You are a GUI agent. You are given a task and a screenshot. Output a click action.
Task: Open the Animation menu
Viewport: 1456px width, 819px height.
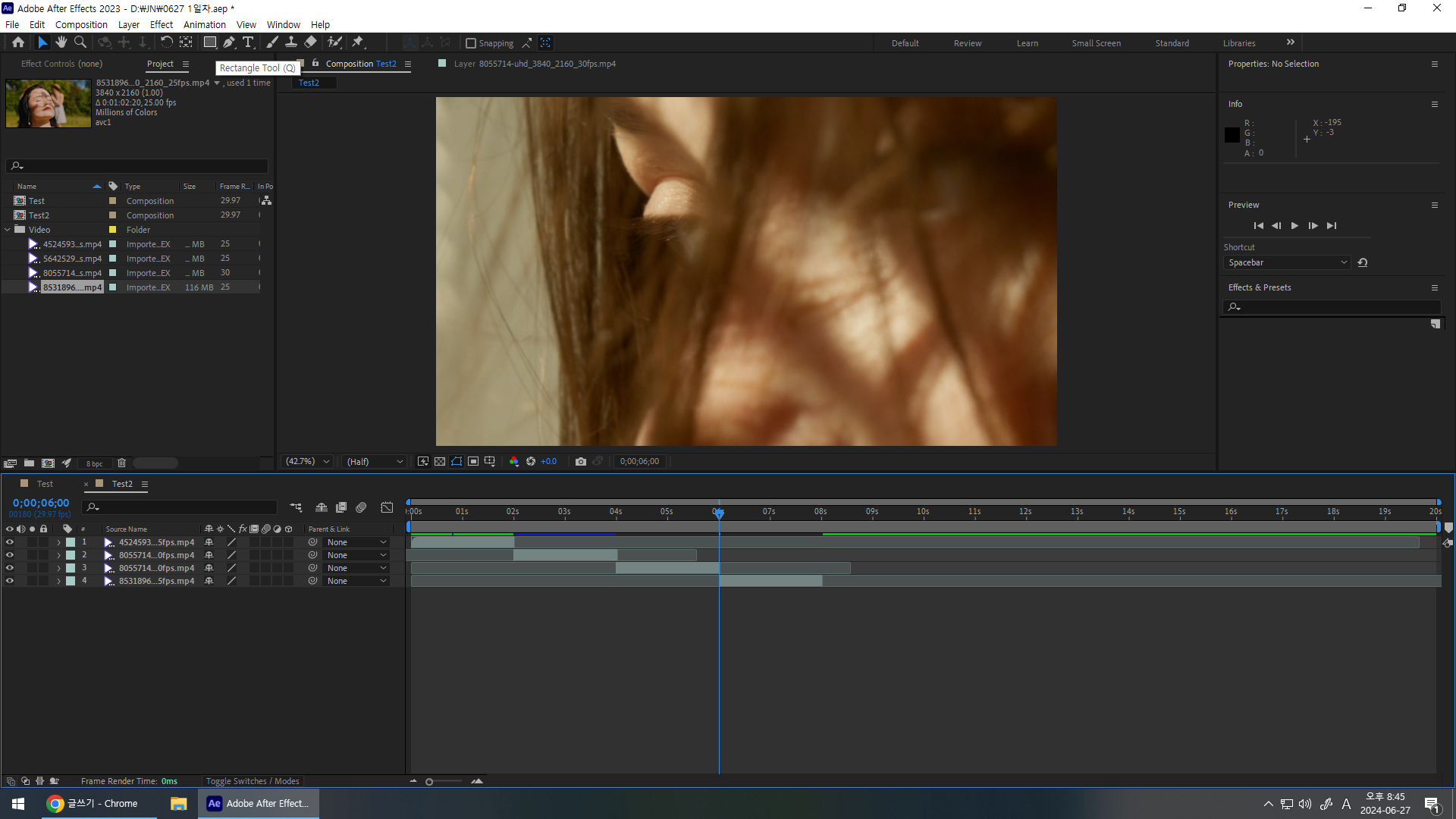tap(204, 24)
